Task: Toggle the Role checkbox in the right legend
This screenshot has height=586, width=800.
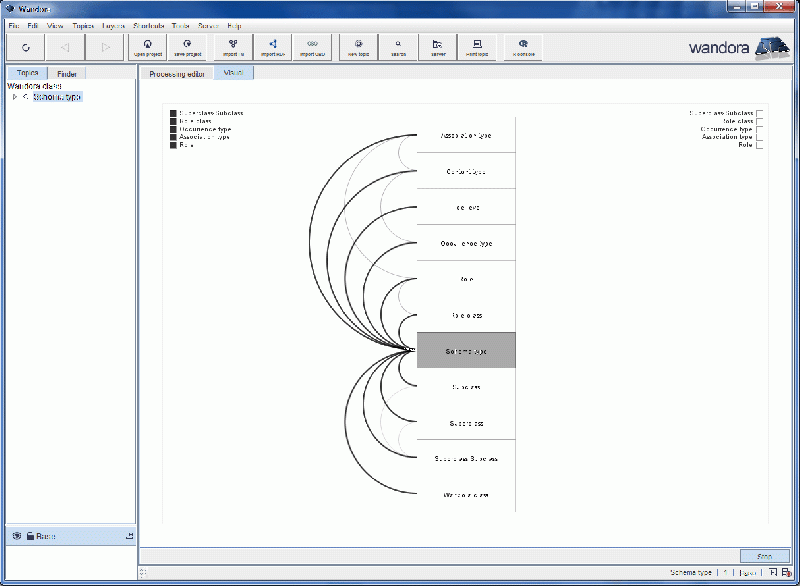Action: (760, 144)
